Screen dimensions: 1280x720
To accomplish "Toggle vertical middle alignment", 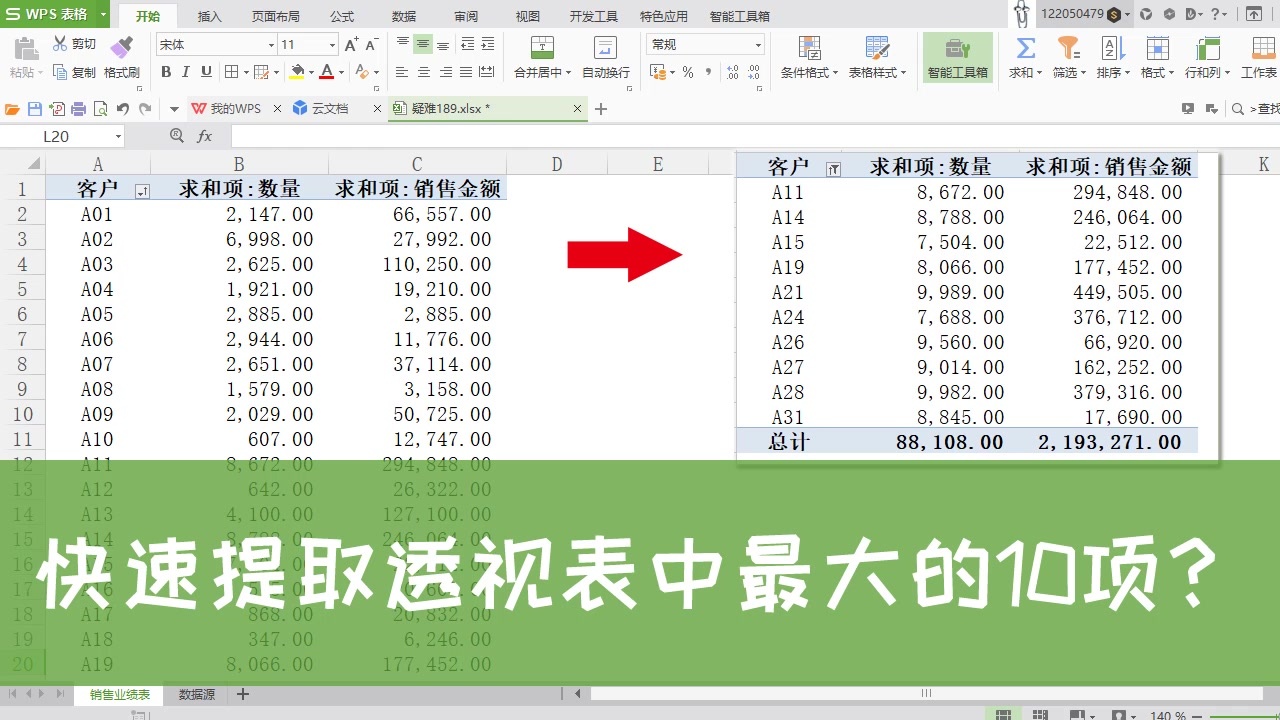I will point(423,45).
